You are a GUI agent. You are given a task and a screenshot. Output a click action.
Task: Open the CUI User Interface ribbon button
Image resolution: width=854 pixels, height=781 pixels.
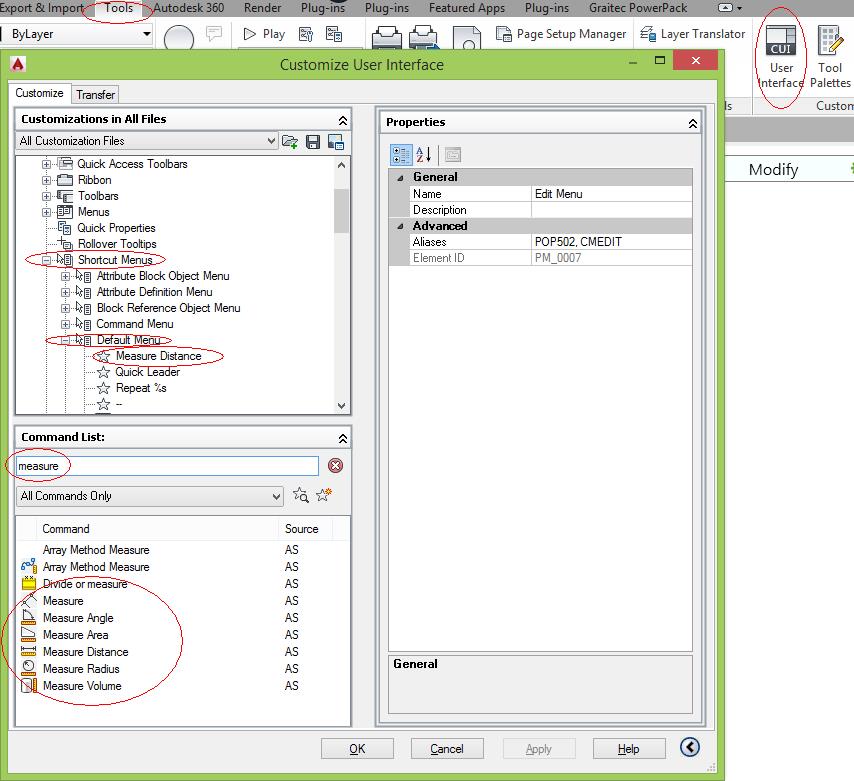click(x=781, y=57)
